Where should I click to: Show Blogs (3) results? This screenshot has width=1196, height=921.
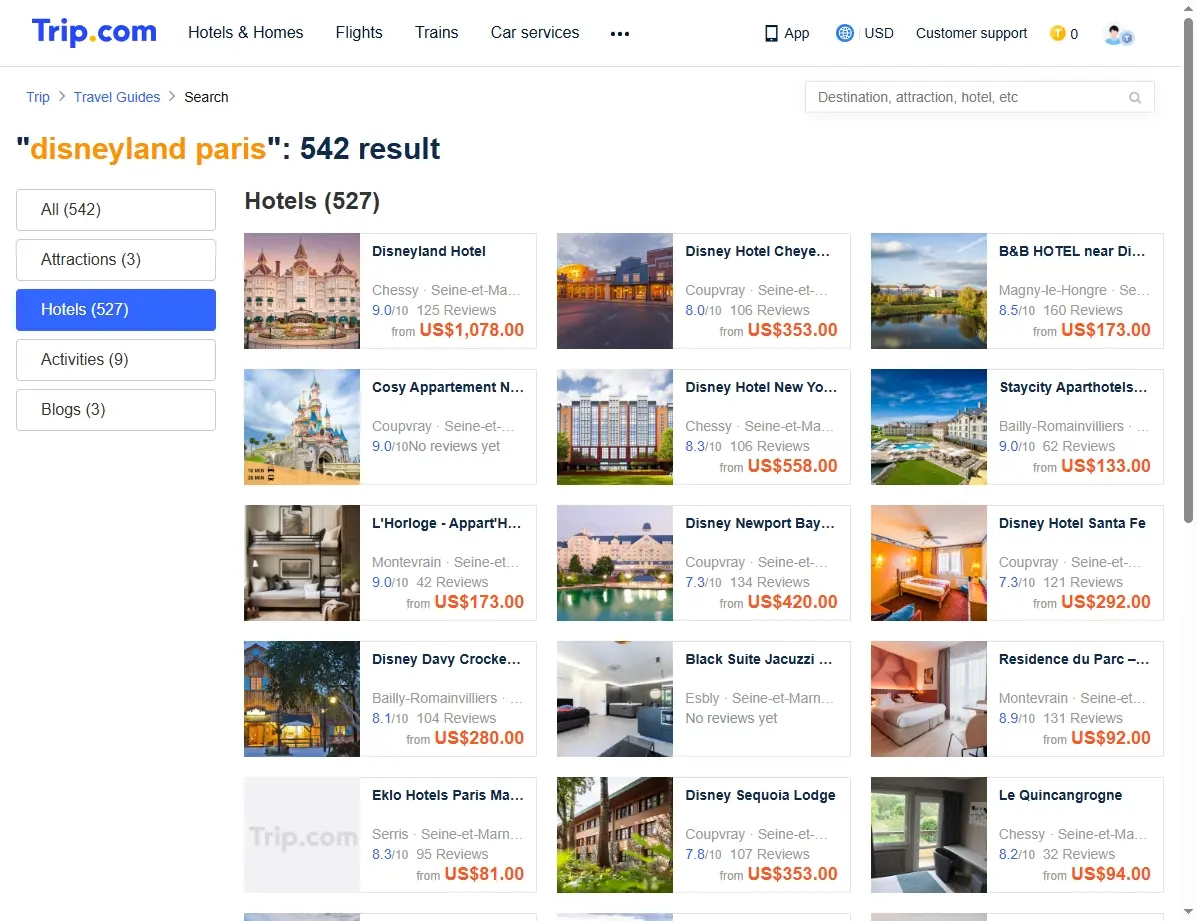click(x=116, y=410)
